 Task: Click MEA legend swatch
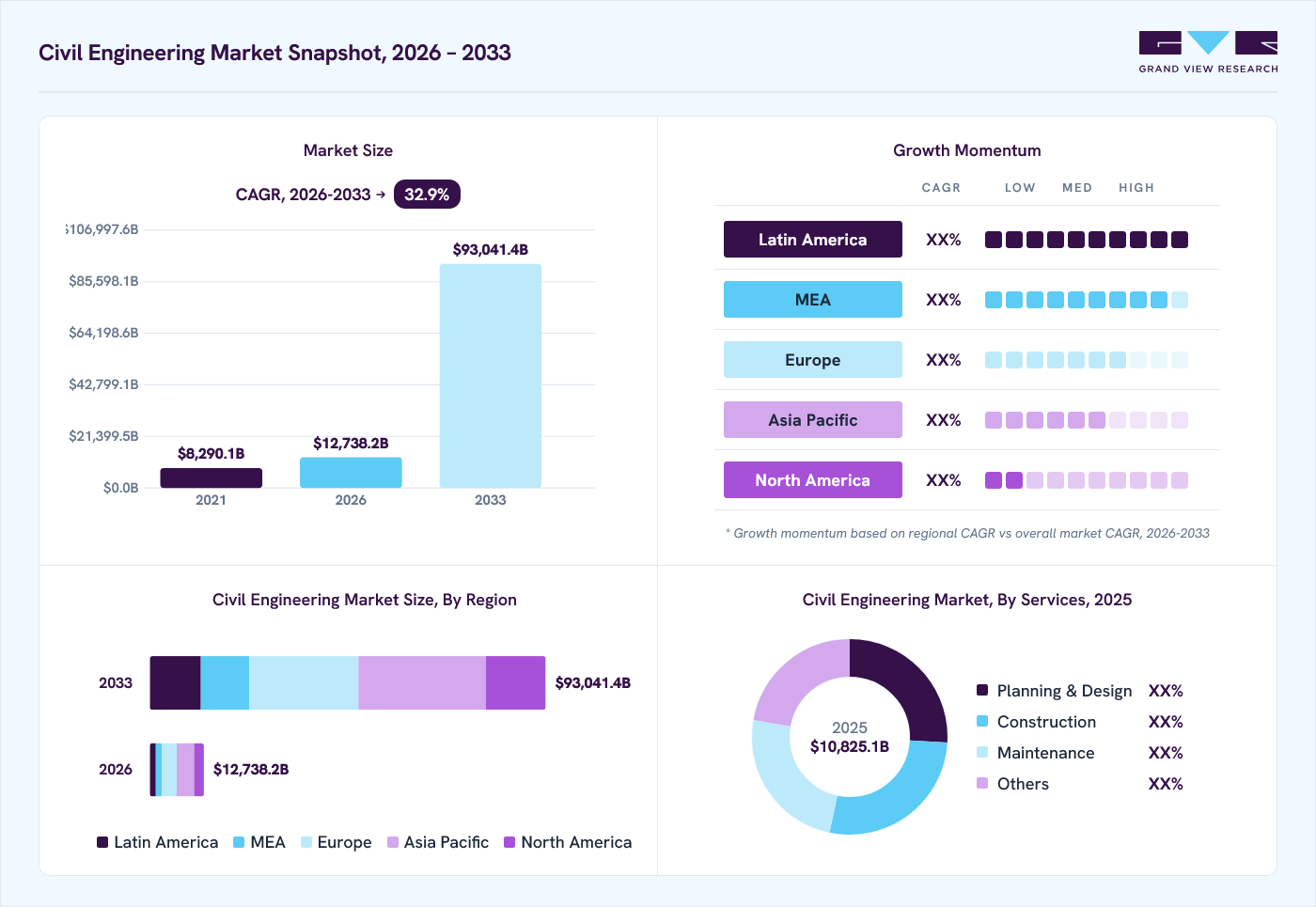coord(239,842)
